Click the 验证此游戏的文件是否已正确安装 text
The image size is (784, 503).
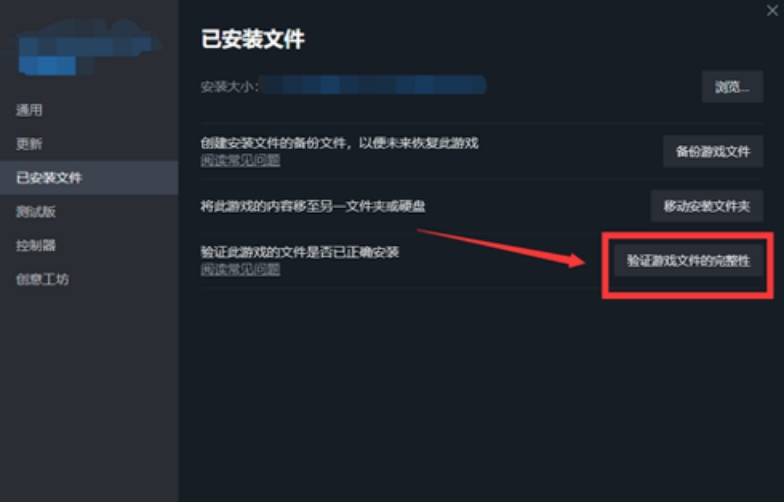pyautogui.click(x=300, y=252)
